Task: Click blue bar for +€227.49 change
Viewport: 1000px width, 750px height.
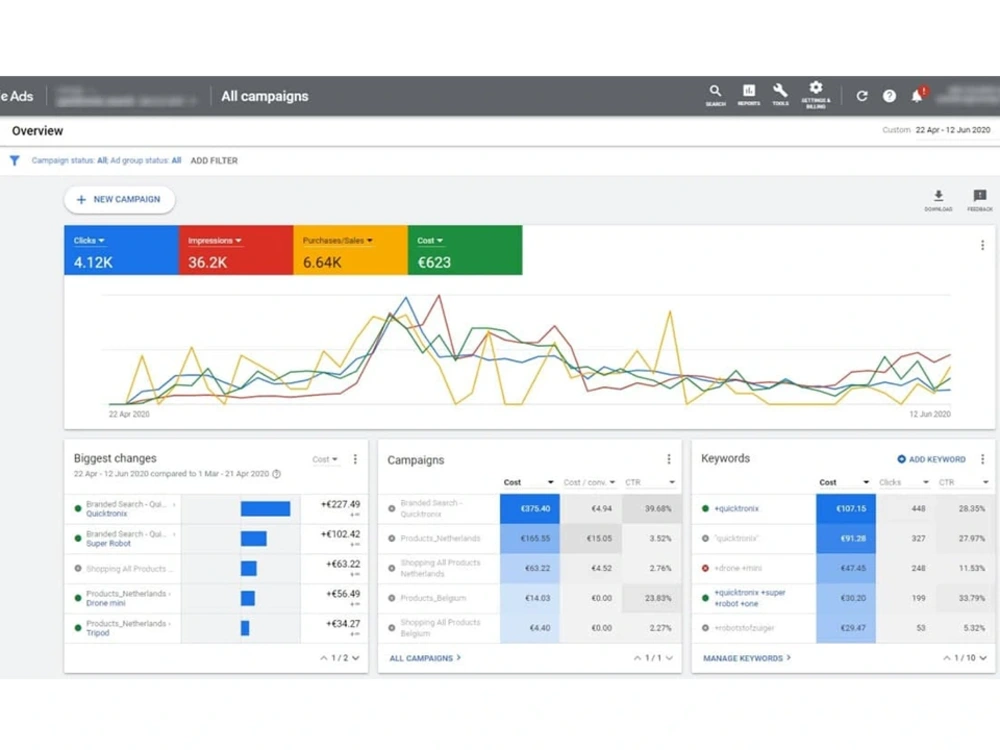Action: (265, 508)
